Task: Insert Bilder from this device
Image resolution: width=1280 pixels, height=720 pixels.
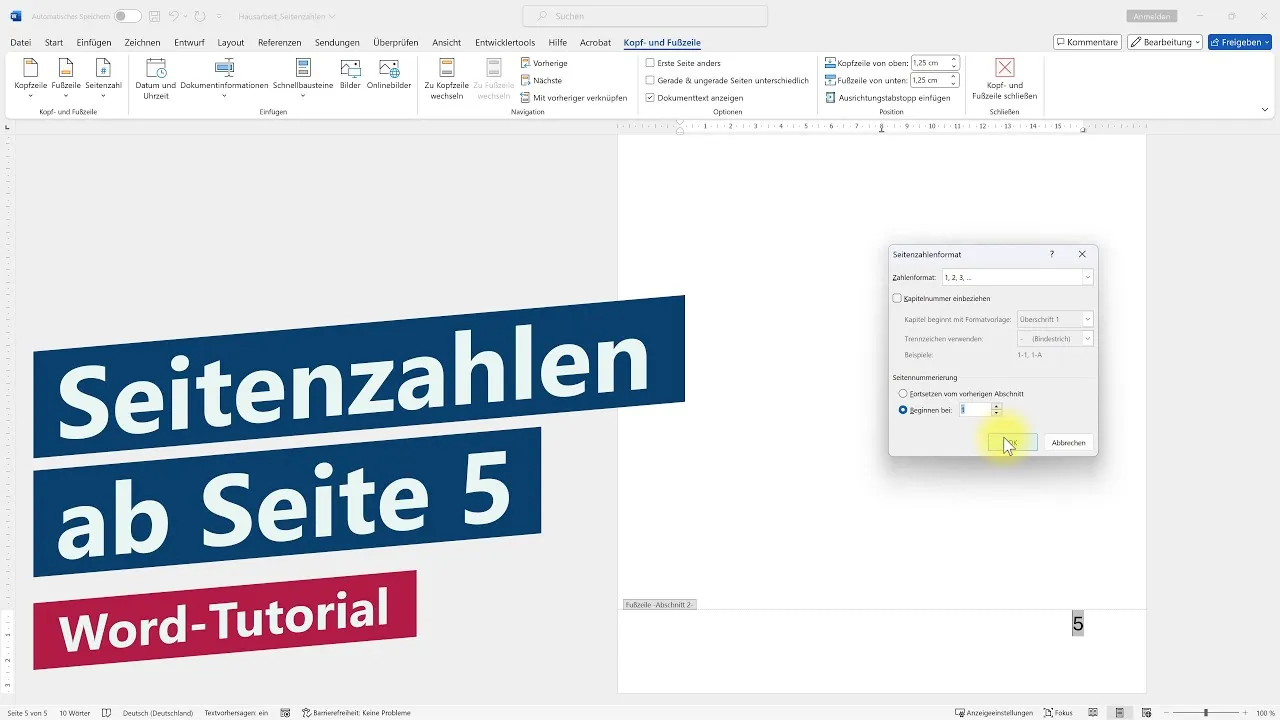Action: pos(350,74)
